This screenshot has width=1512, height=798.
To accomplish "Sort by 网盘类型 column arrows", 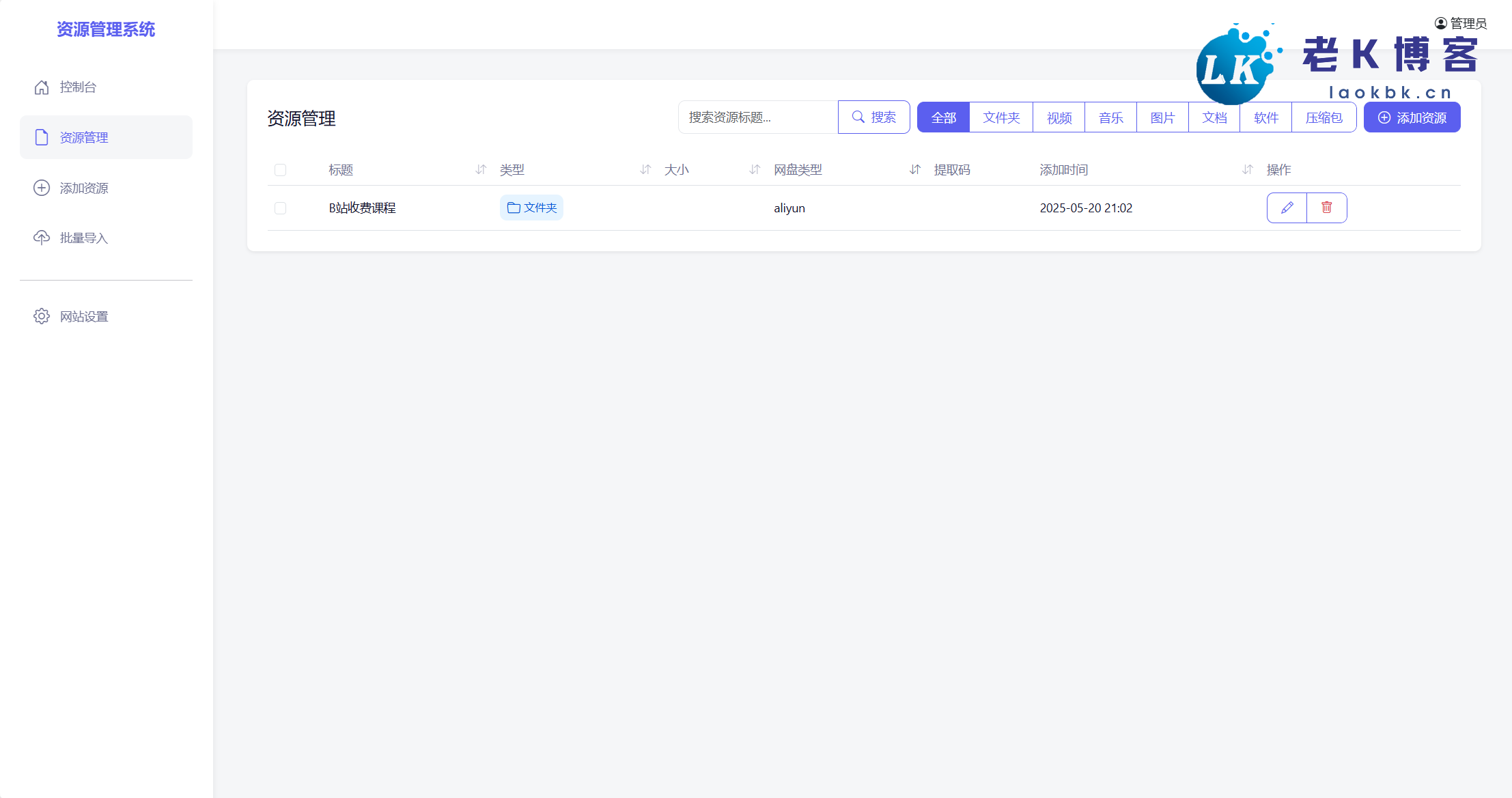I will click(x=915, y=169).
